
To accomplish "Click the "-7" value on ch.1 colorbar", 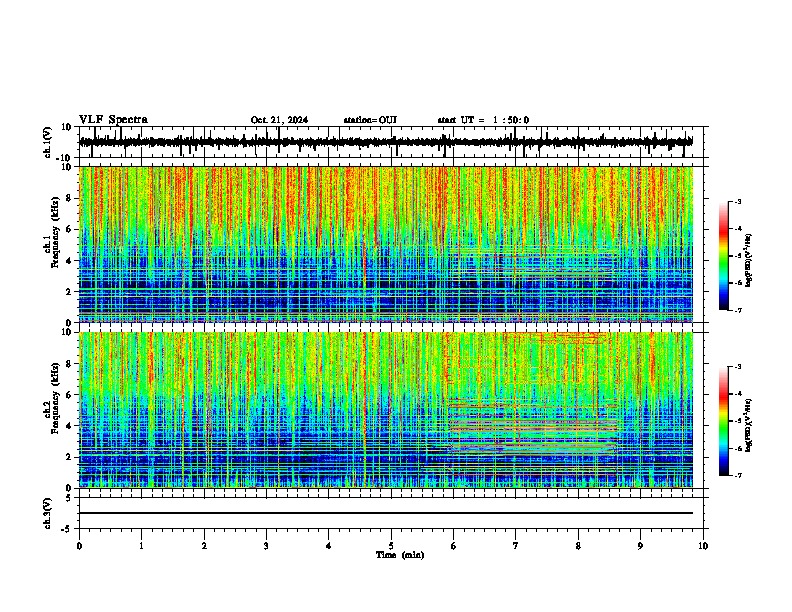I will tap(737, 310).
